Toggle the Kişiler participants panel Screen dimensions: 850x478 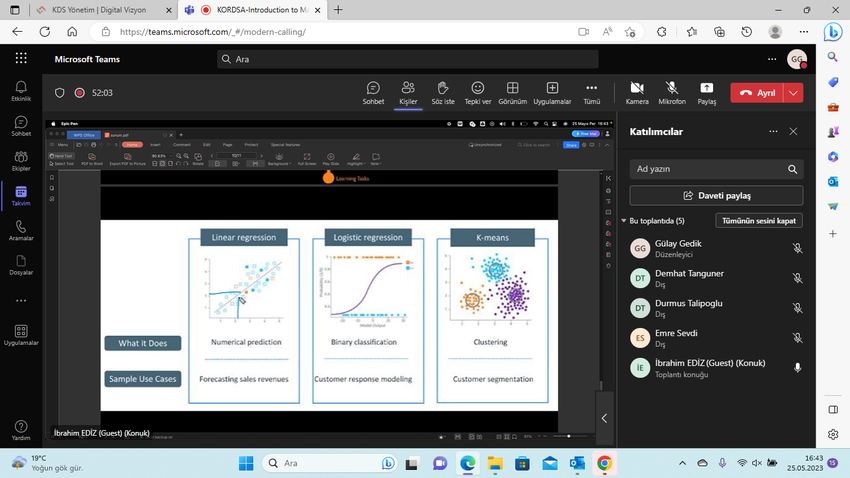pyautogui.click(x=408, y=93)
